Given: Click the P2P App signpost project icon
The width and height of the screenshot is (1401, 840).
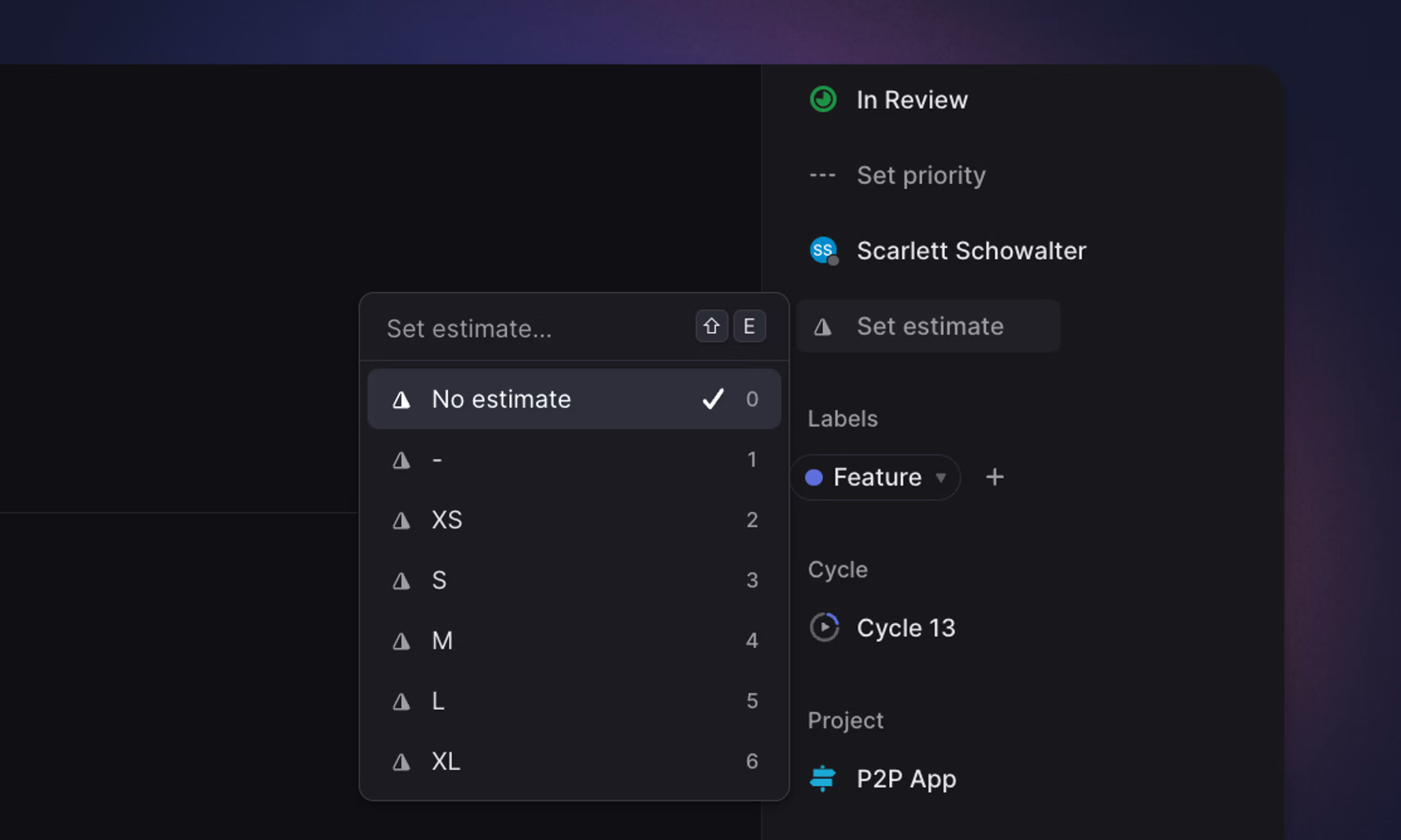Looking at the screenshot, I should click(822, 778).
